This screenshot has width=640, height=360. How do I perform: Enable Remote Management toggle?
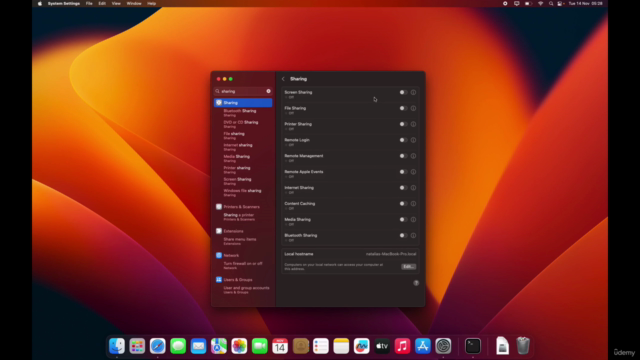pyautogui.click(x=403, y=156)
